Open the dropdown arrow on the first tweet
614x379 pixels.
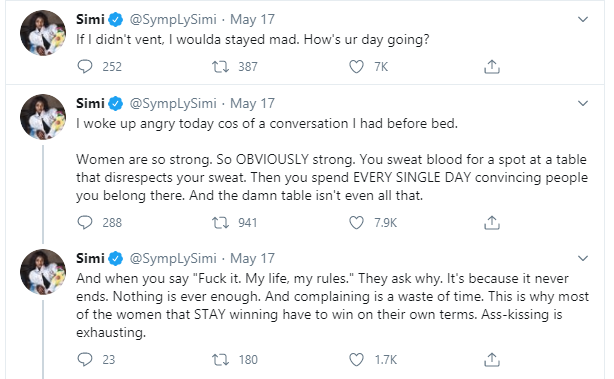point(583,19)
